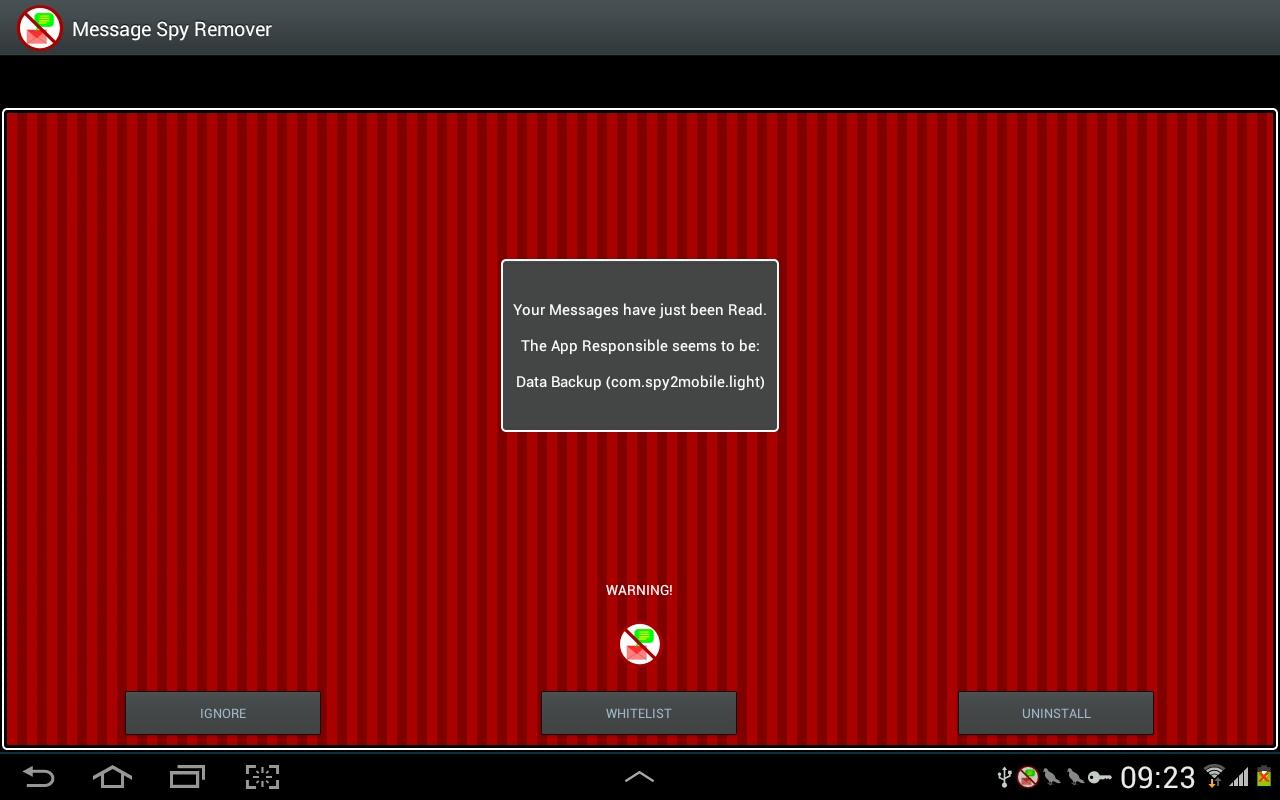Tap the battery status icon
Viewport: 1280px width, 800px height.
[x=1264, y=777]
